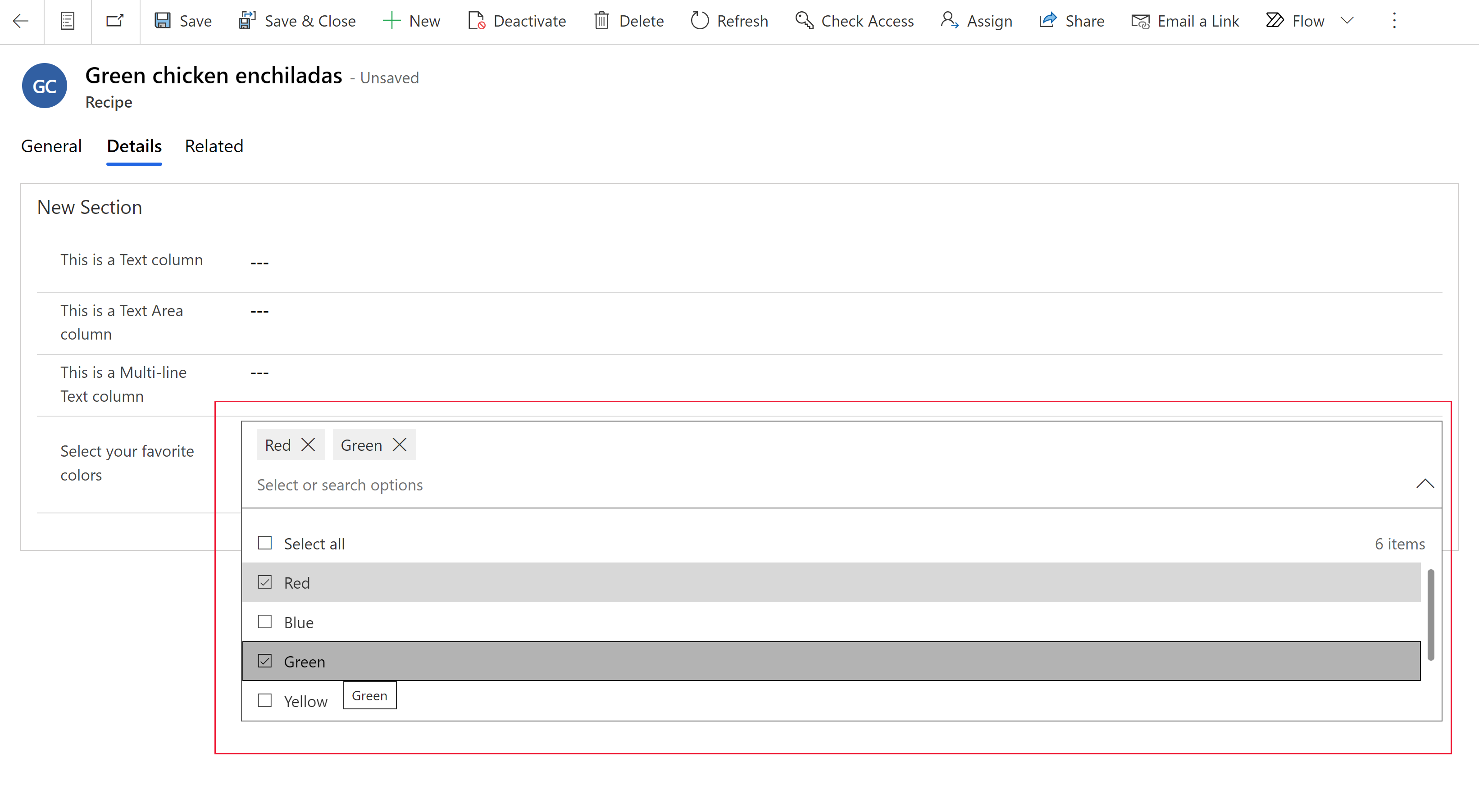The image size is (1479, 812).
Task: Switch to the Related tab
Action: pyautogui.click(x=213, y=145)
